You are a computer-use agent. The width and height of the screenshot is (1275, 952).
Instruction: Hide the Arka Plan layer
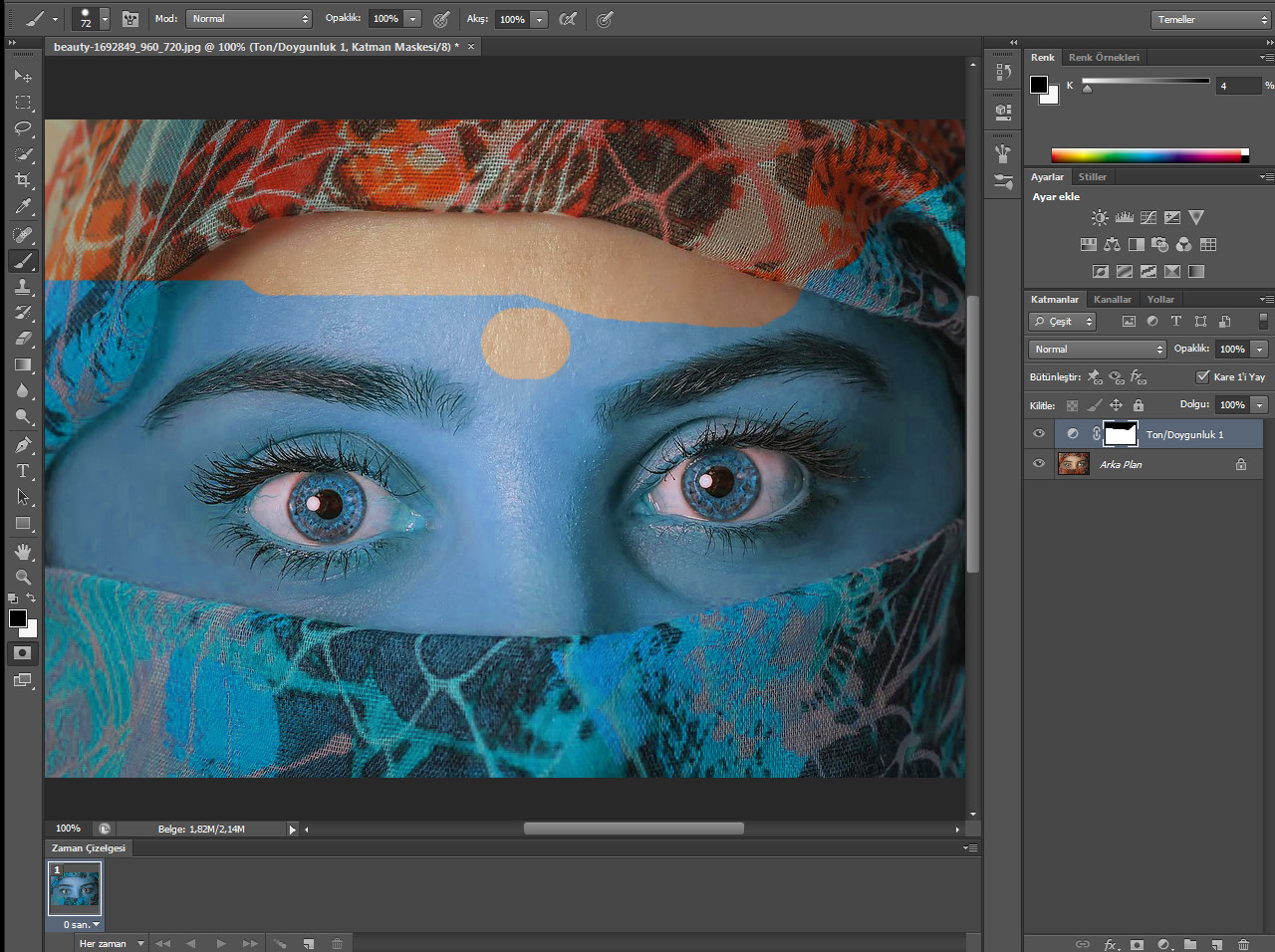point(1039,464)
